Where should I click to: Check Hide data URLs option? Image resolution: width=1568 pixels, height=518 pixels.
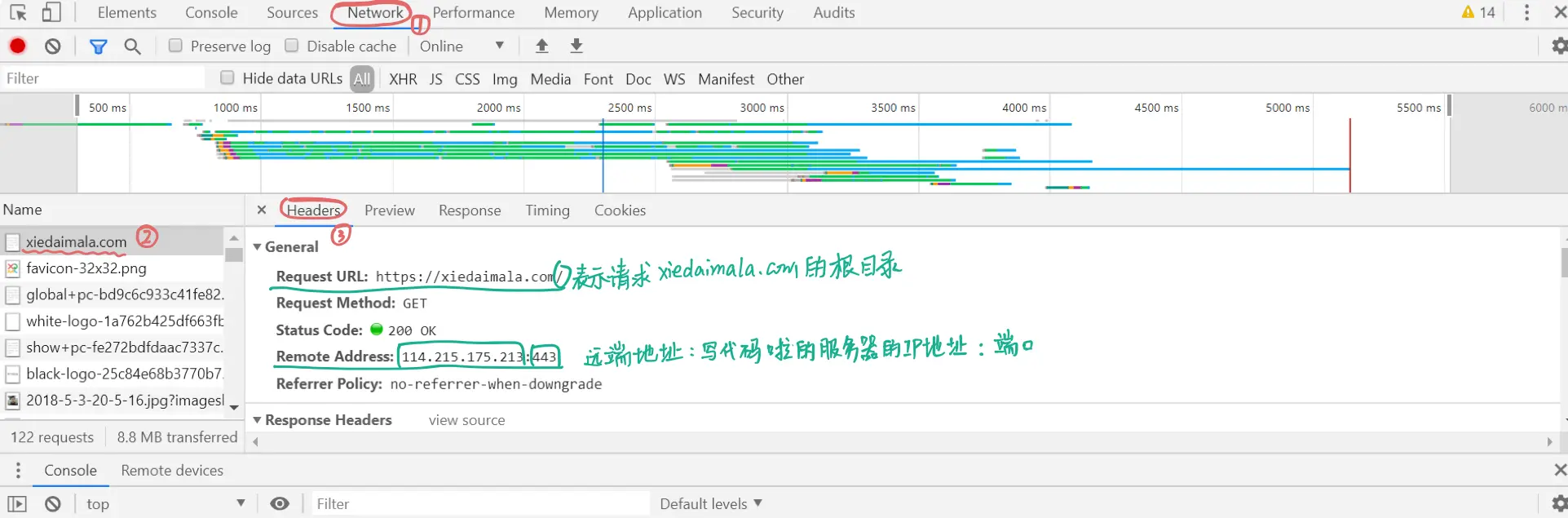coord(227,77)
